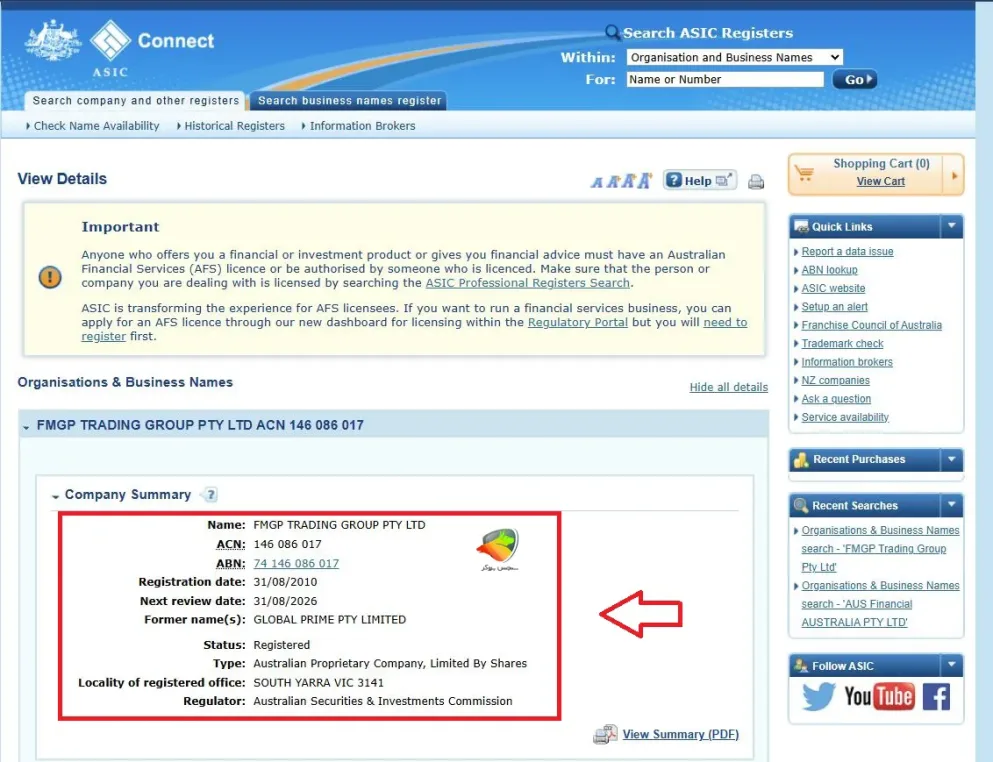Viewport: 993px width, 762px height.
Task: Open ABN lookup quick link
Action: coord(829,270)
